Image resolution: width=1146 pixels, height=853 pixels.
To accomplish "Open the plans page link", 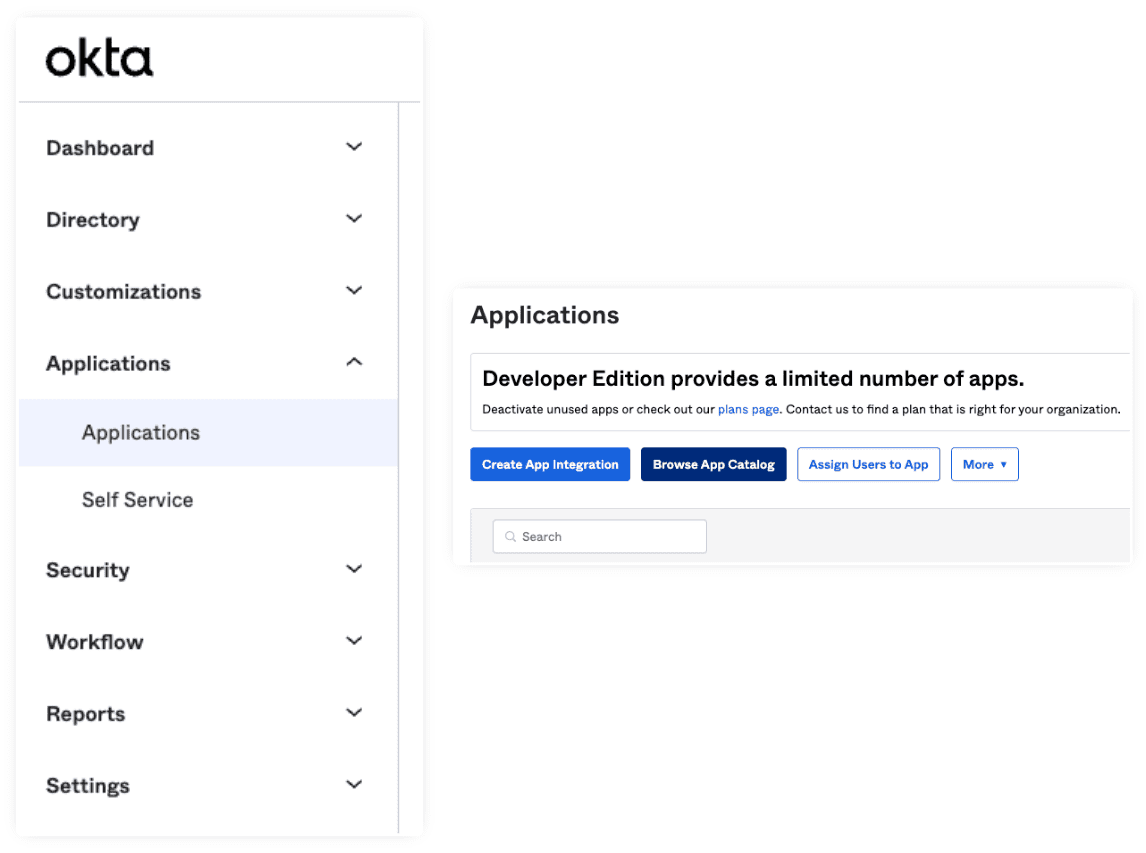I will click(748, 409).
